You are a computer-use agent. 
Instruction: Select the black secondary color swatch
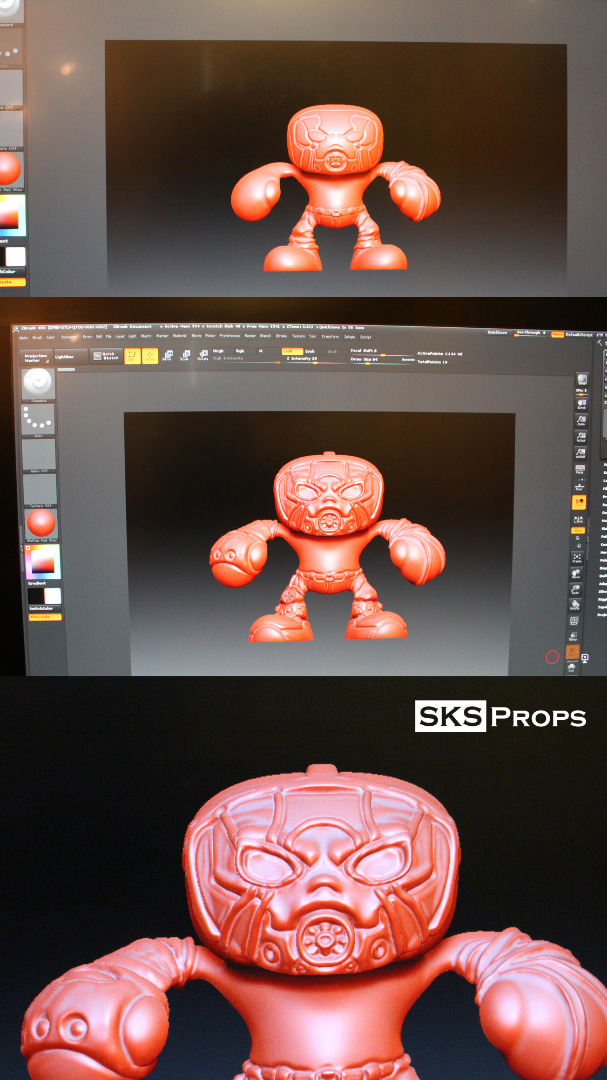point(35,596)
